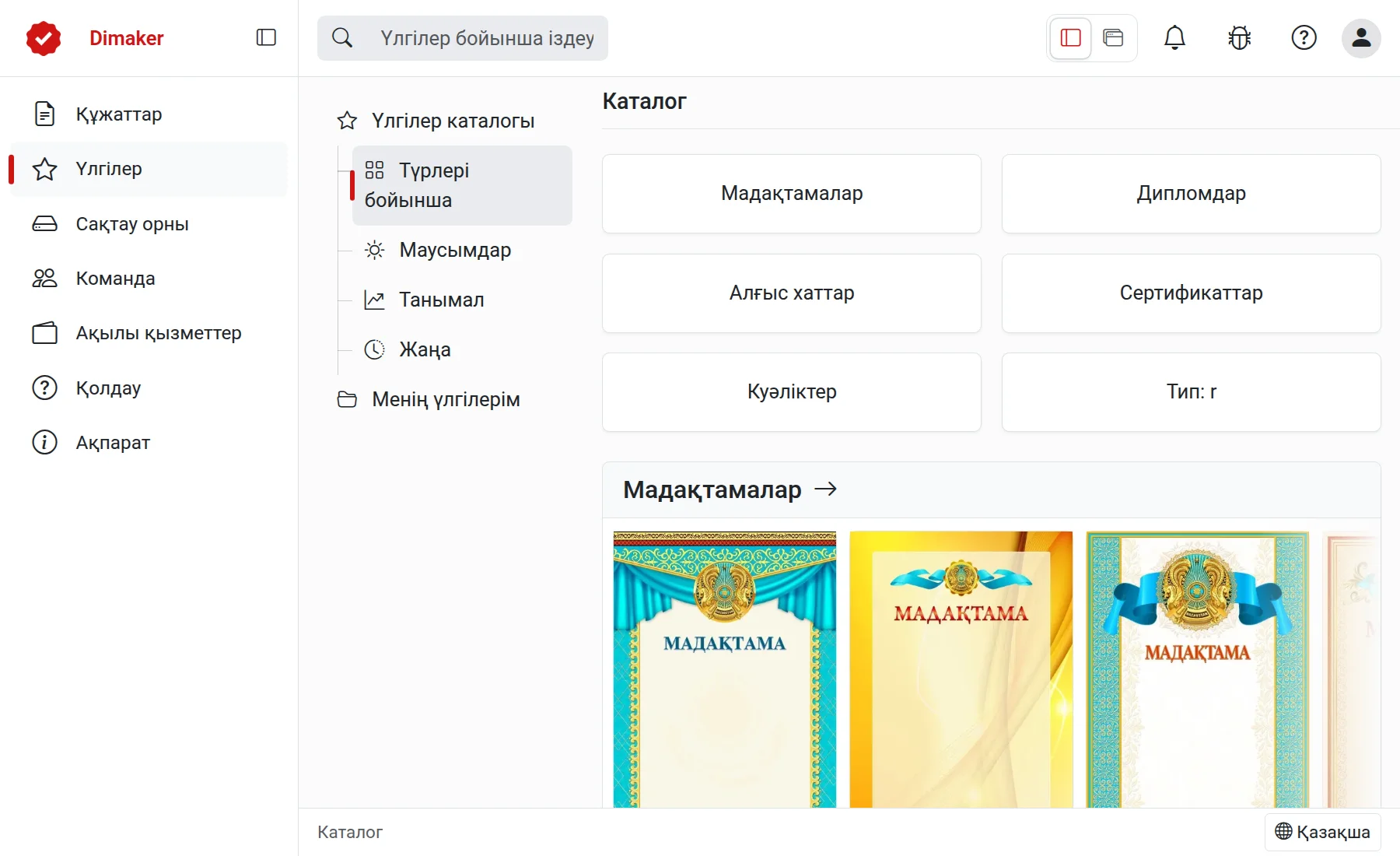Open Құжаттар in the main menu
1400x856 pixels.
coord(148,114)
